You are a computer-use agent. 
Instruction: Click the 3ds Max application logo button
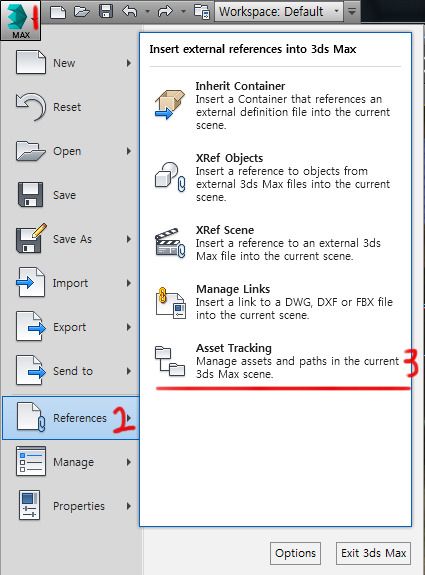click(x=21, y=20)
